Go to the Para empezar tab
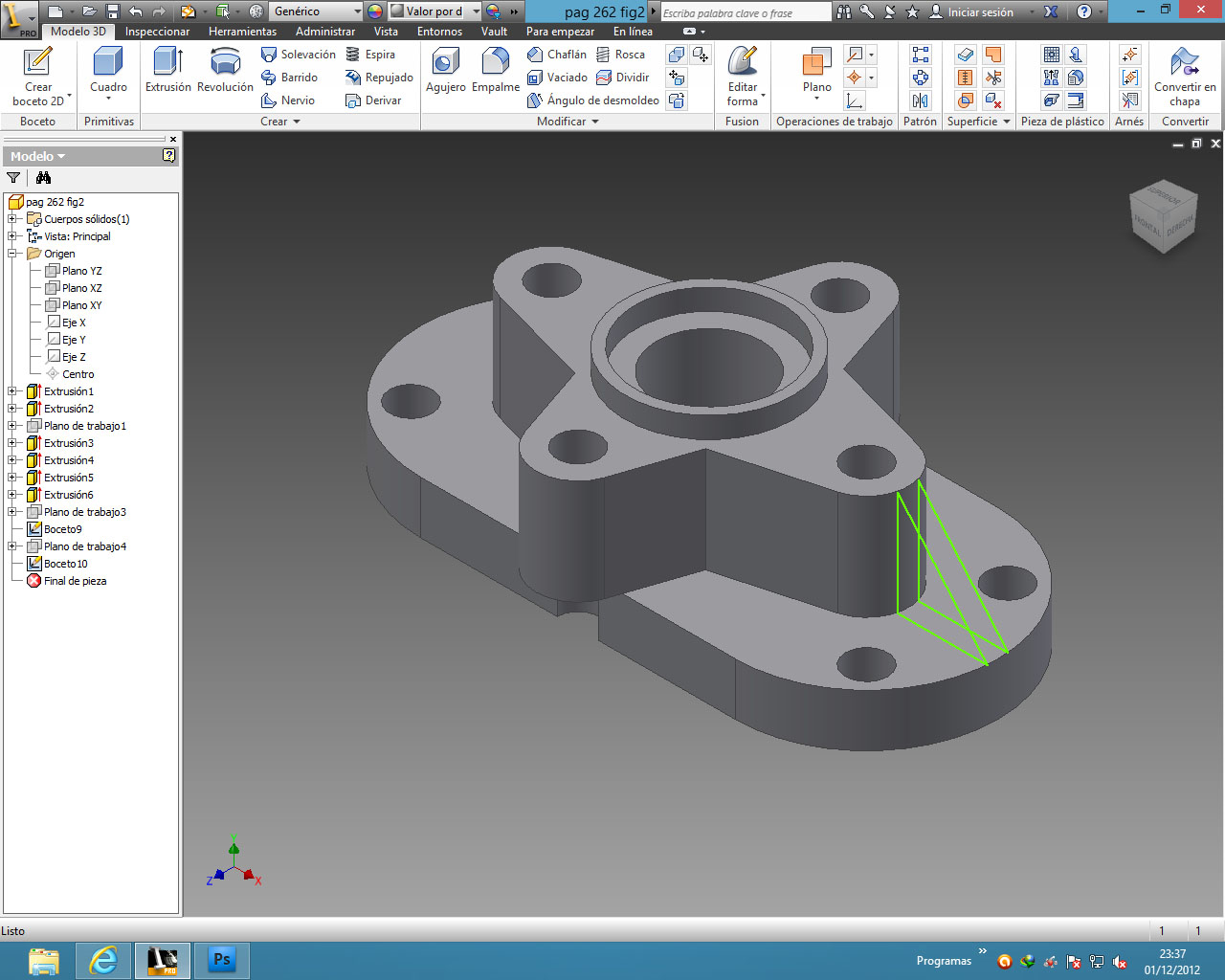Image resolution: width=1225 pixels, height=980 pixels. point(560,32)
